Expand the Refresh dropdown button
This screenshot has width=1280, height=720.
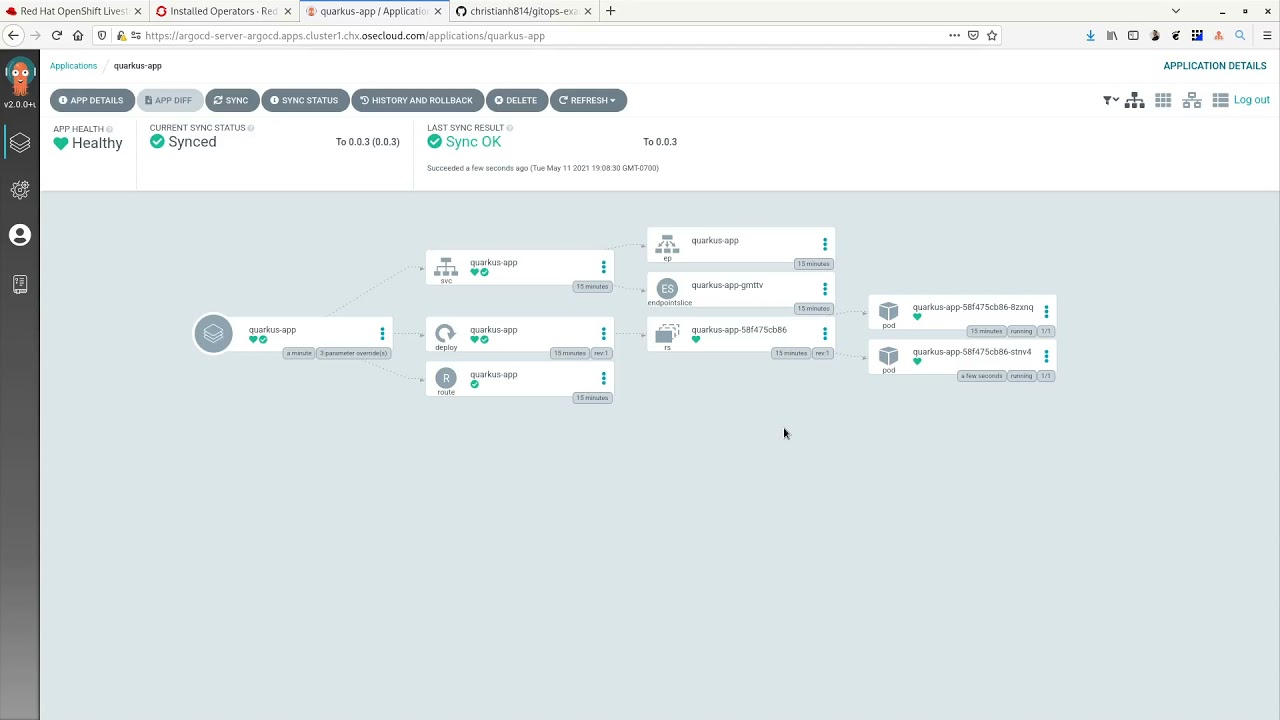coord(588,100)
